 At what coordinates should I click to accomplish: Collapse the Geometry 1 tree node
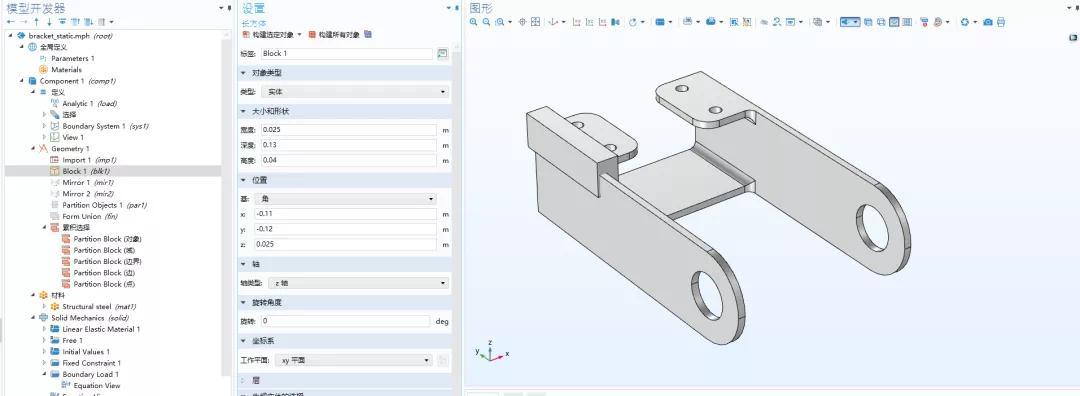33,149
